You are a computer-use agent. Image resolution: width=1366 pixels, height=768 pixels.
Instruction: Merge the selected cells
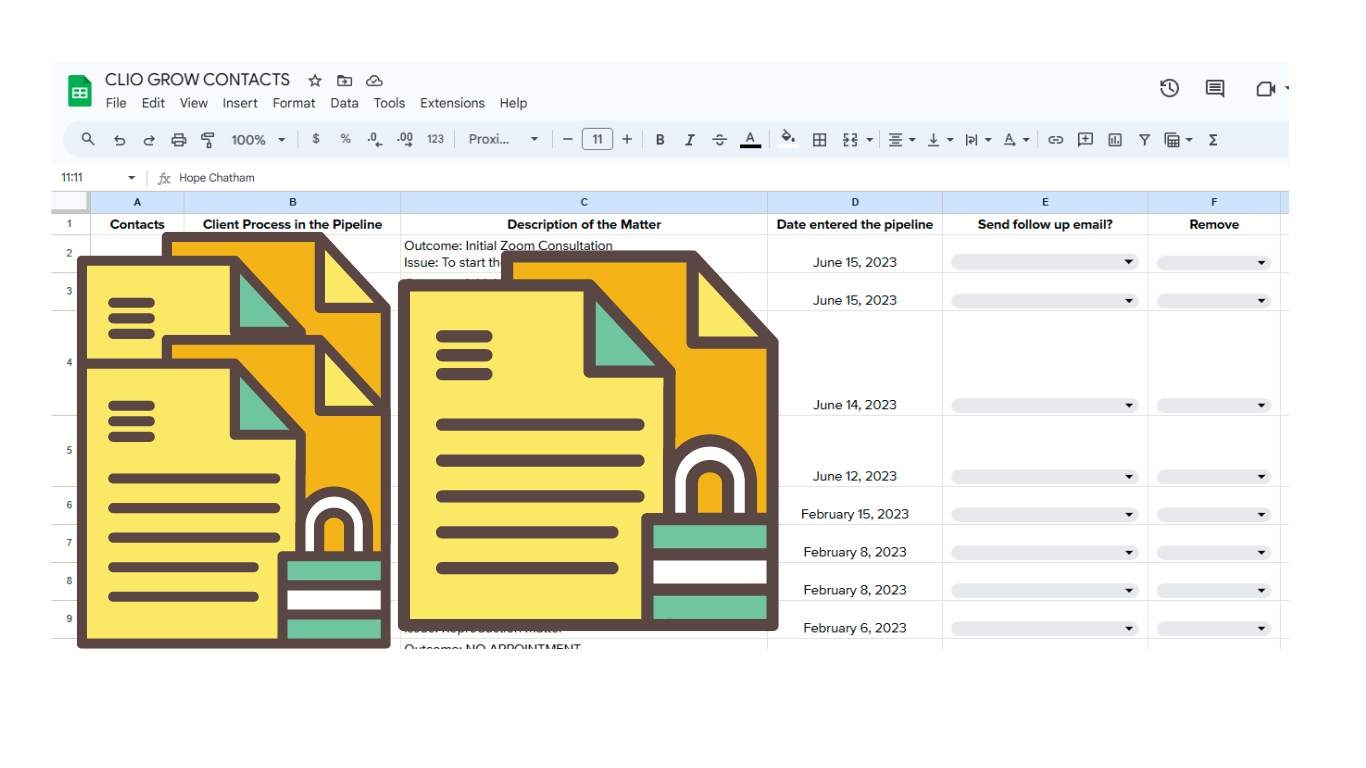coord(851,140)
